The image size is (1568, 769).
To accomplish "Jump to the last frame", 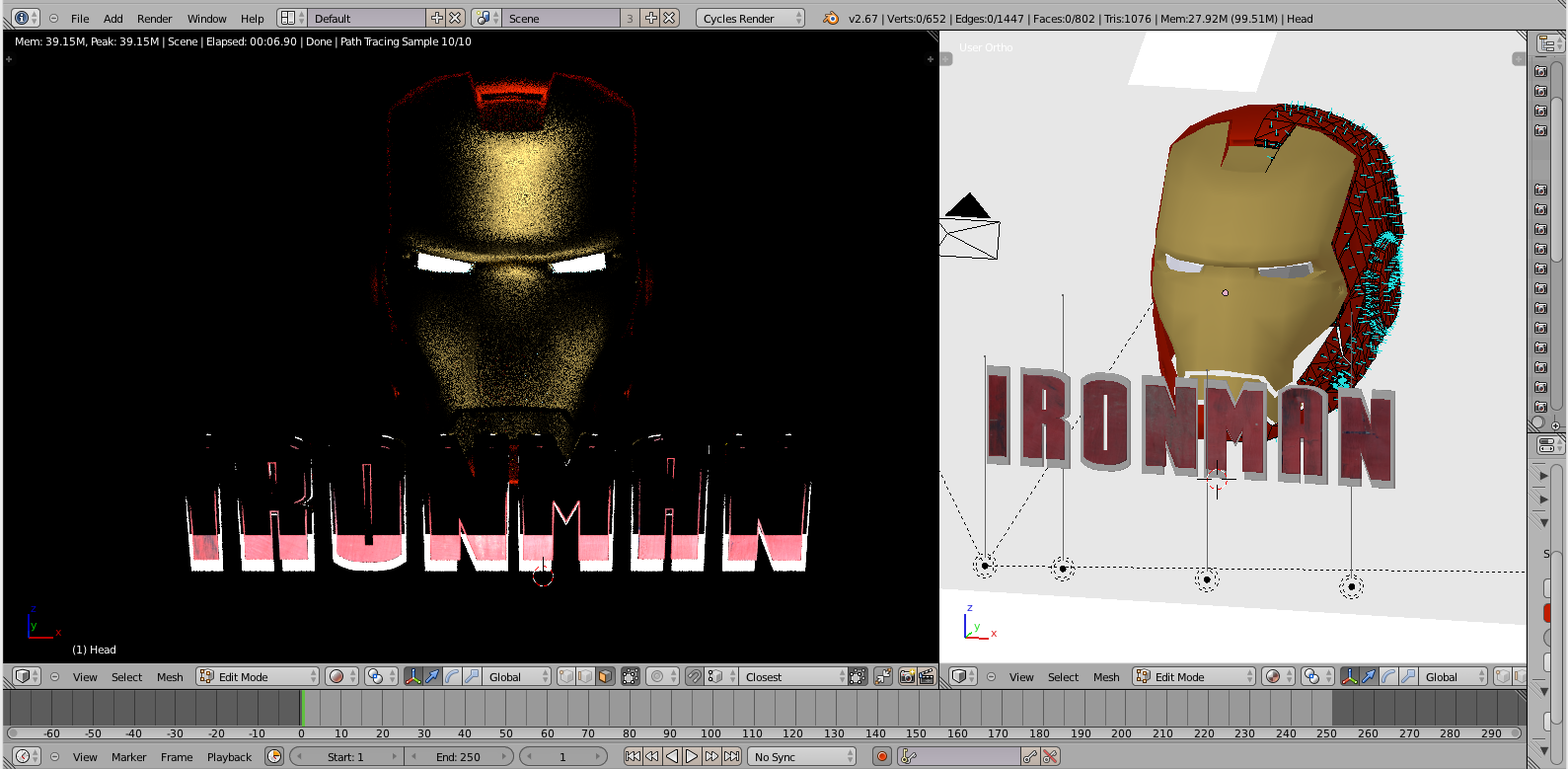I will pos(731,757).
